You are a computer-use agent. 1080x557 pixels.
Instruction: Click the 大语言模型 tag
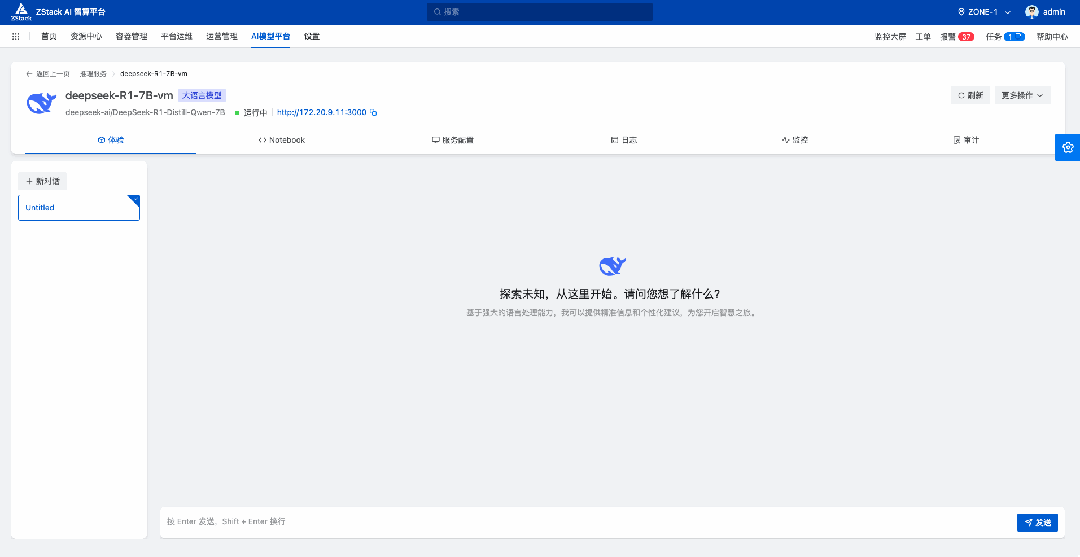(x=202, y=96)
